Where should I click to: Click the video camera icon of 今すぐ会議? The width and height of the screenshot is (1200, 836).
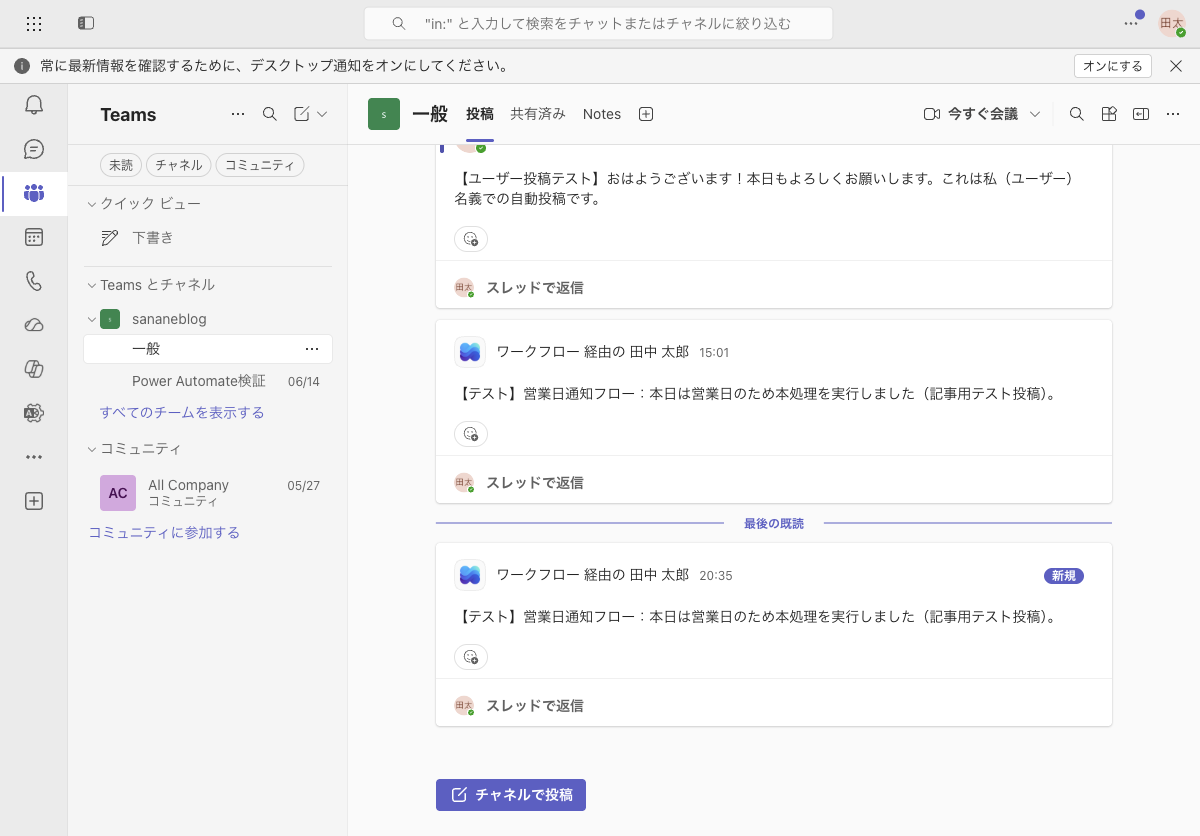click(932, 114)
